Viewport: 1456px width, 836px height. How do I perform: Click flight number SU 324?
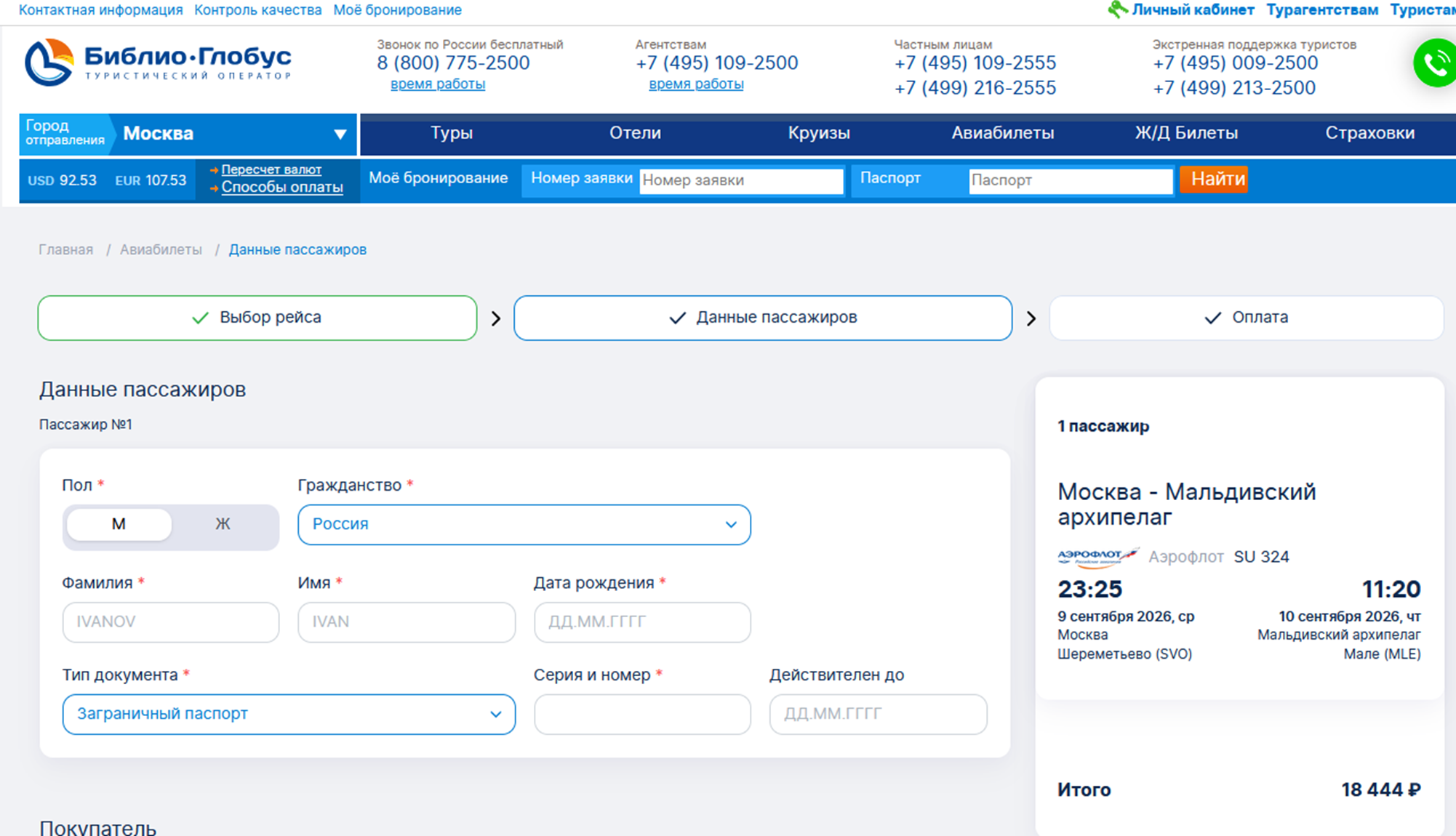point(1261,557)
